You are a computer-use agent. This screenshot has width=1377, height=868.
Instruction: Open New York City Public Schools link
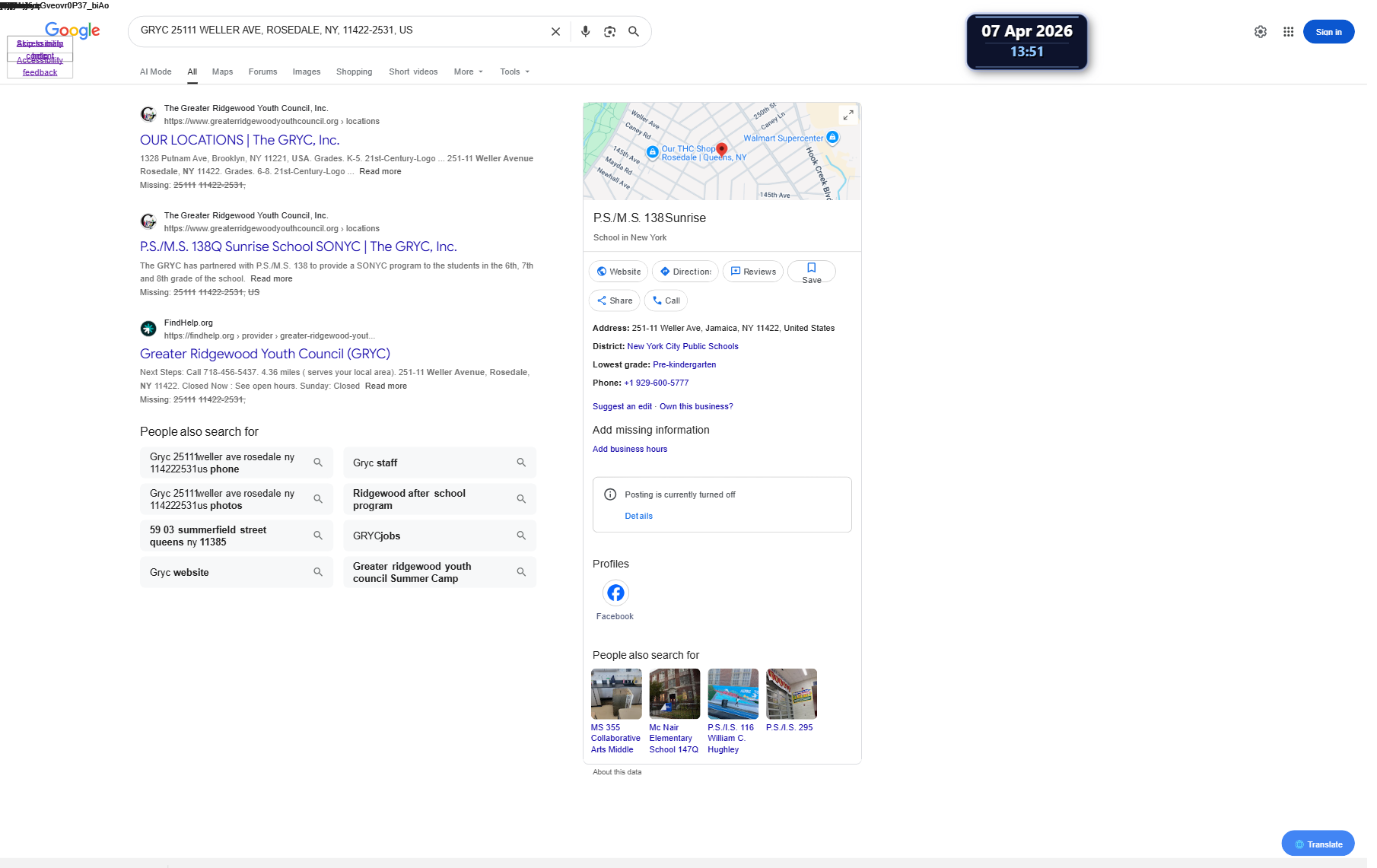pos(682,347)
